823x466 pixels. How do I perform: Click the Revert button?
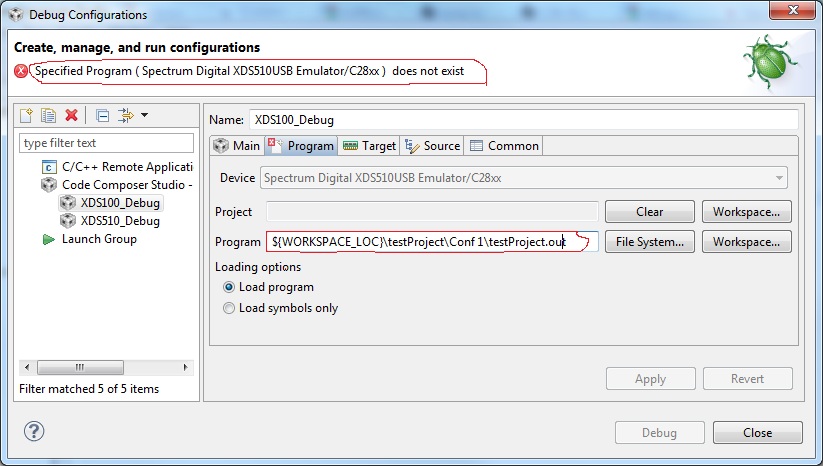748,379
